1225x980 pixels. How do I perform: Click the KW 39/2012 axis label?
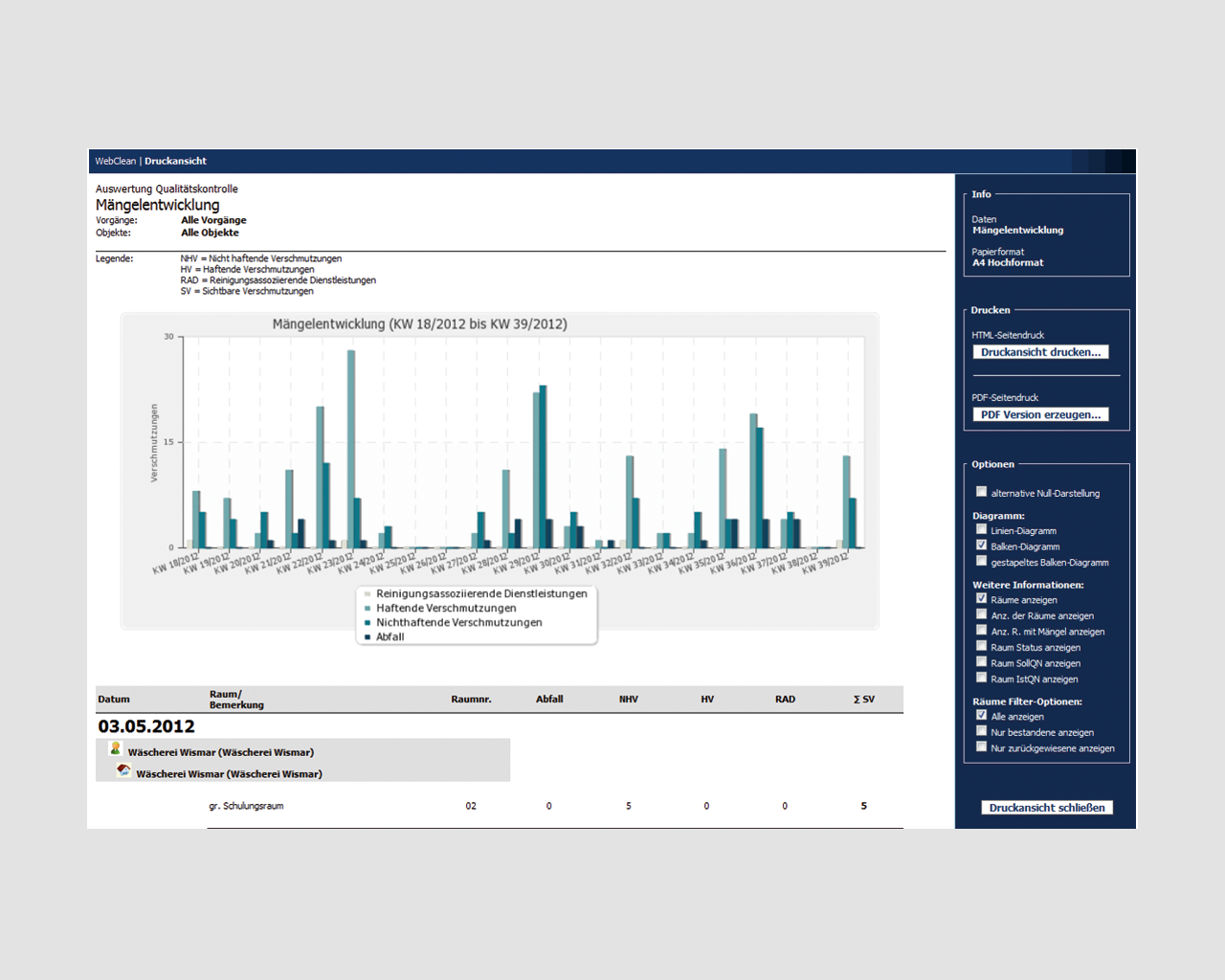[x=825, y=564]
